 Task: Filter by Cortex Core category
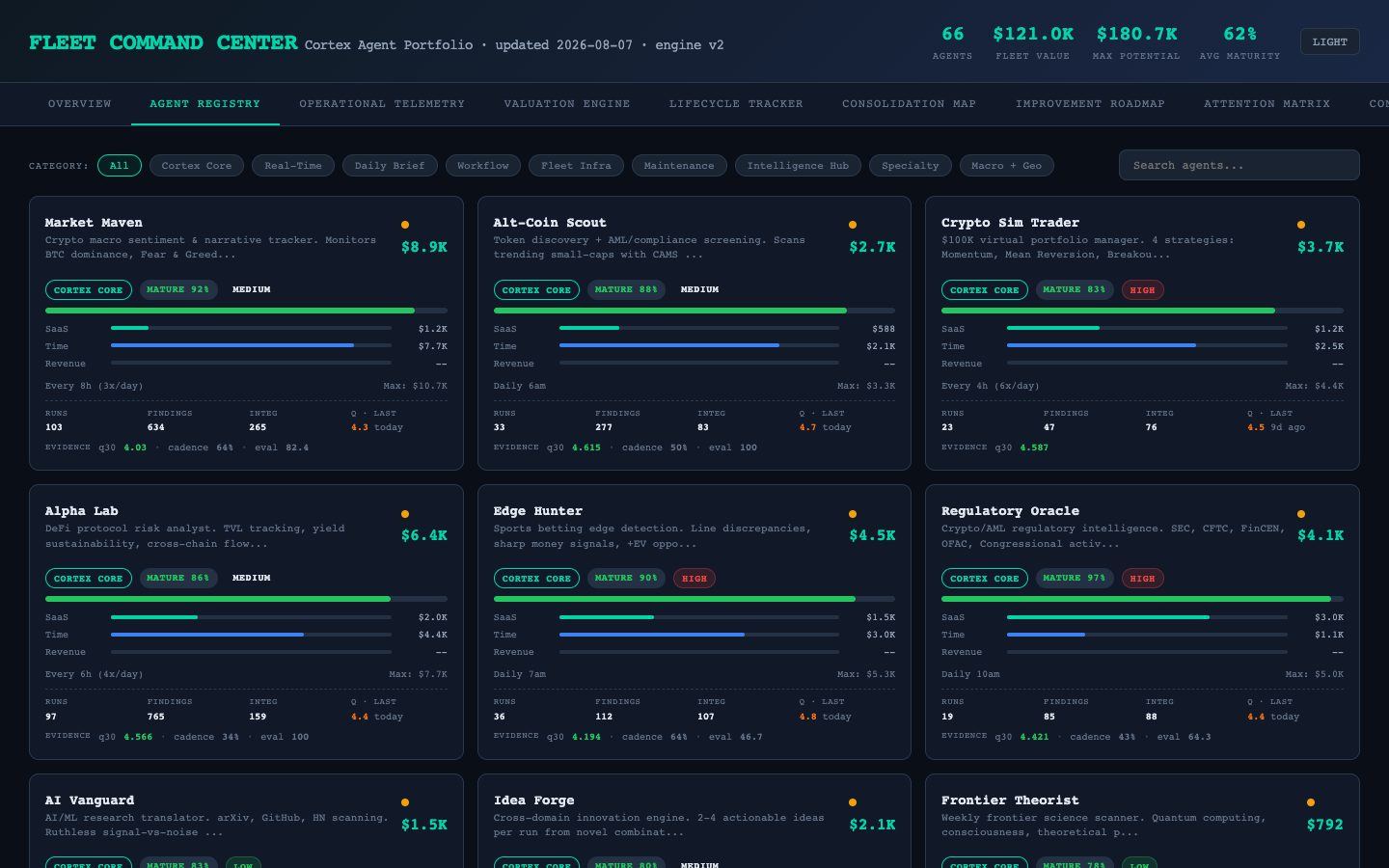pyautogui.click(x=197, y=166)
